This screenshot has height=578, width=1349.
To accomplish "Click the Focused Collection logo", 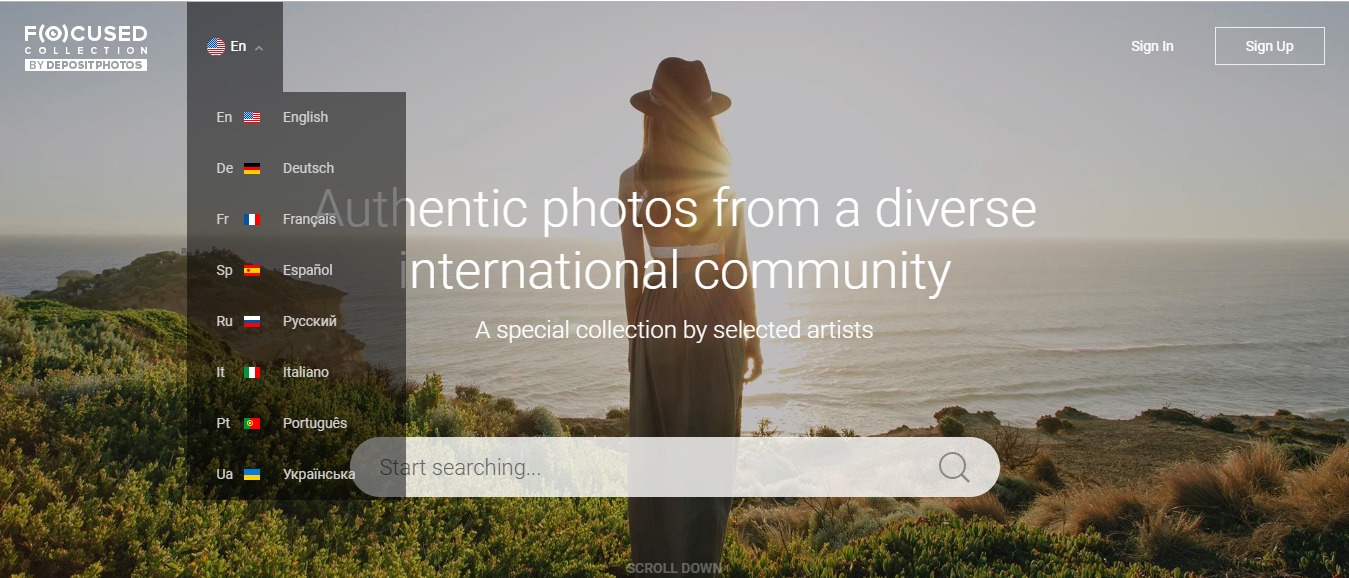I will pyautogui.click(x=86, y=47).
